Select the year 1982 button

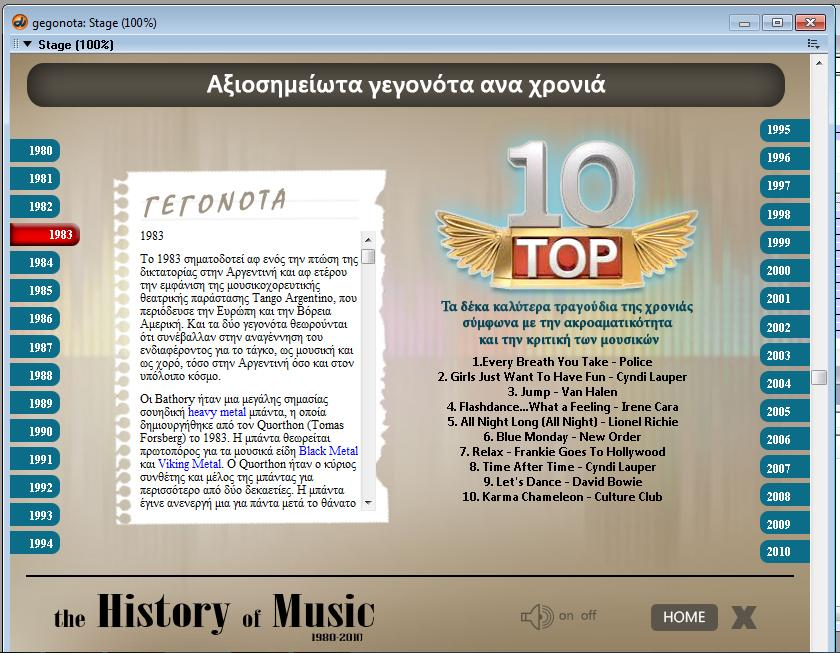(35, 206)
